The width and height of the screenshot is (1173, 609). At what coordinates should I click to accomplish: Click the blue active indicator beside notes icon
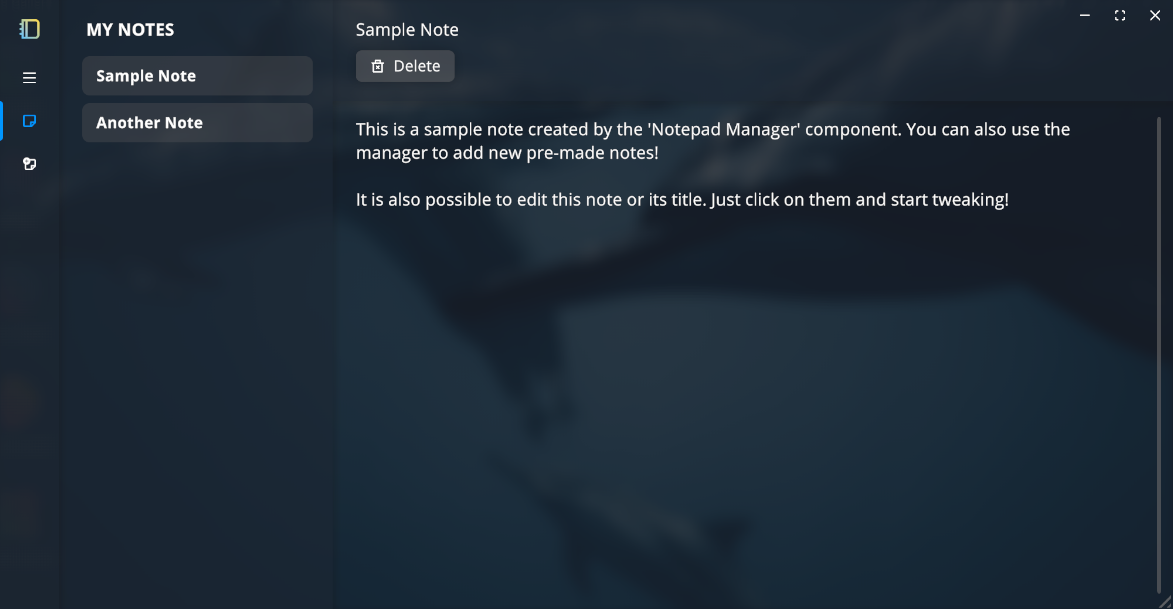point(3,120)
